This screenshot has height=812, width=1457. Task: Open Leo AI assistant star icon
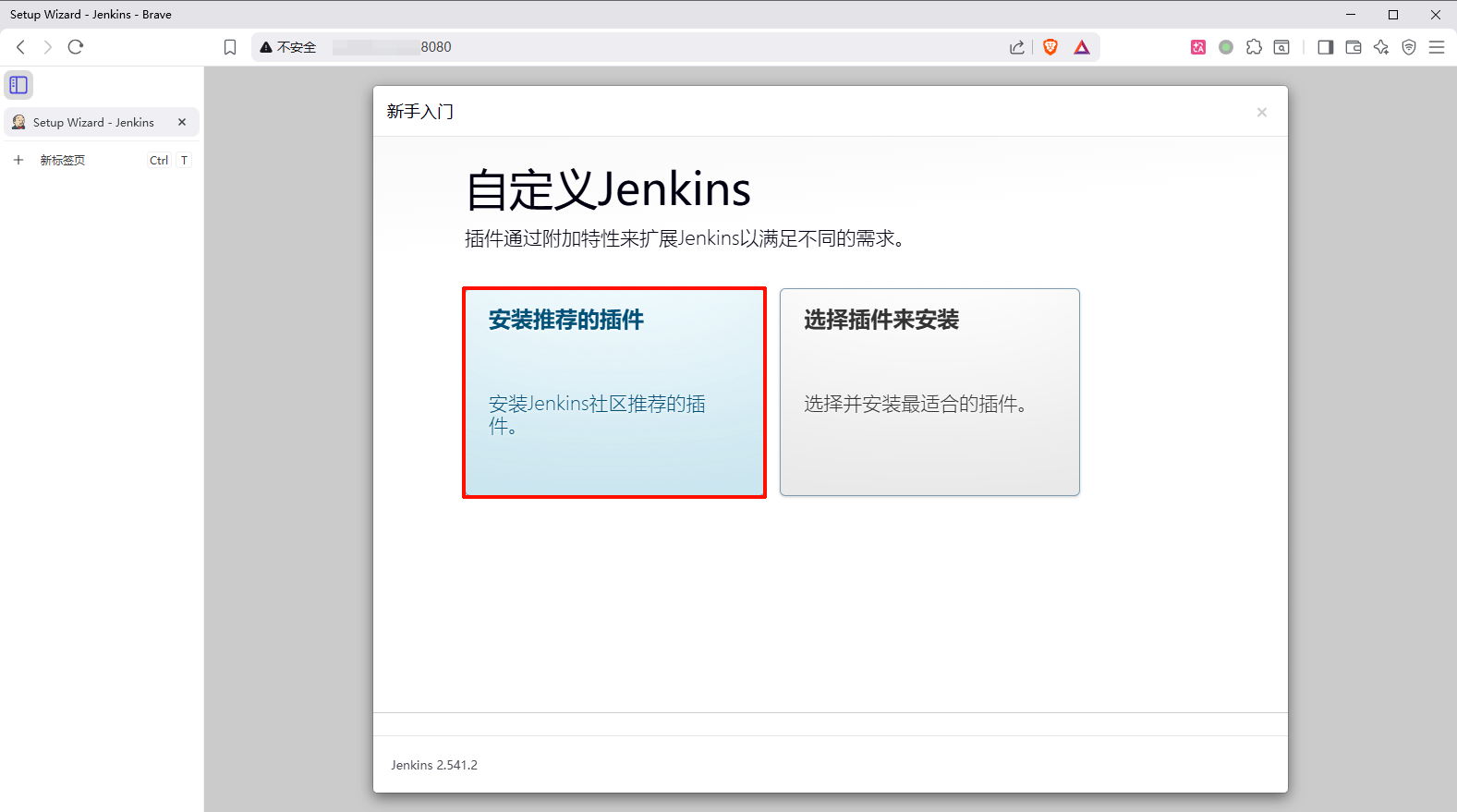pyautogui.click(x=1381, y=47)
